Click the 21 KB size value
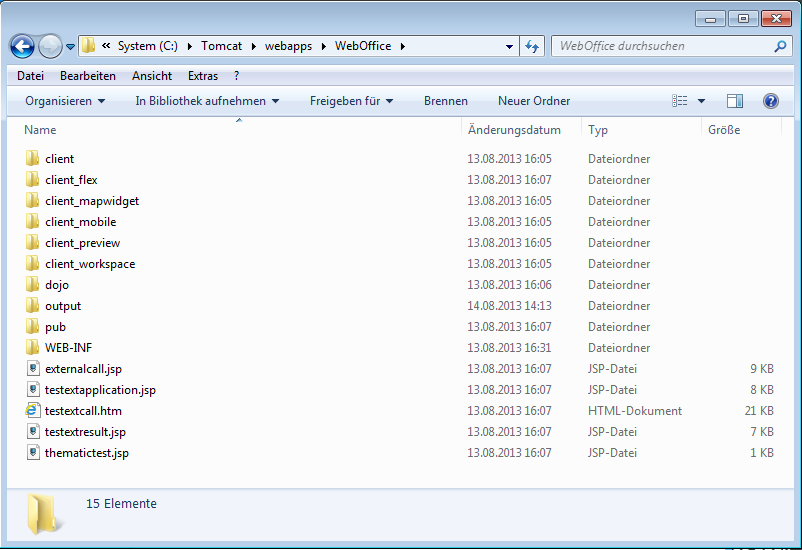Viewport: 802px width, 550px height. tap(759, 411)
